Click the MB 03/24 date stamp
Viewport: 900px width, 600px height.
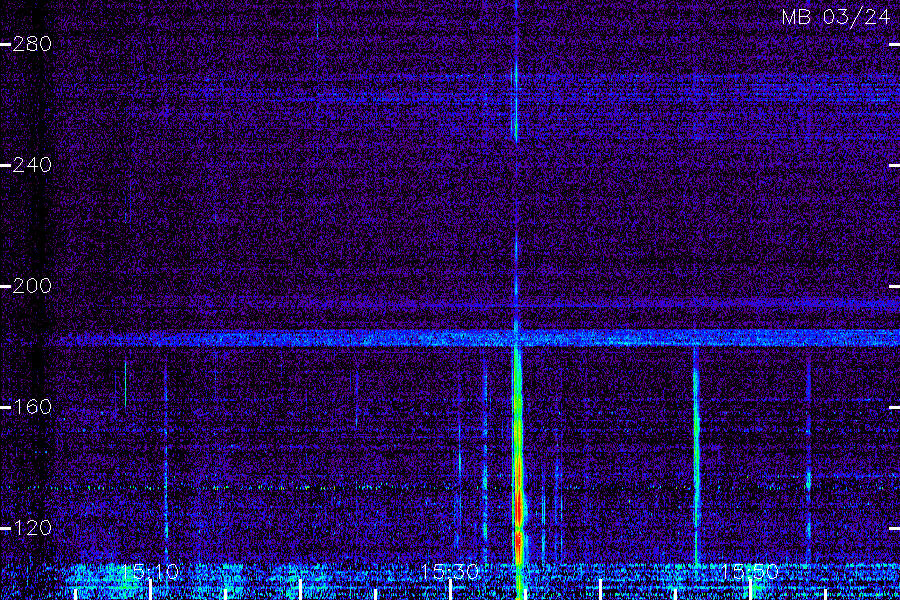click(x=836, y=17)
